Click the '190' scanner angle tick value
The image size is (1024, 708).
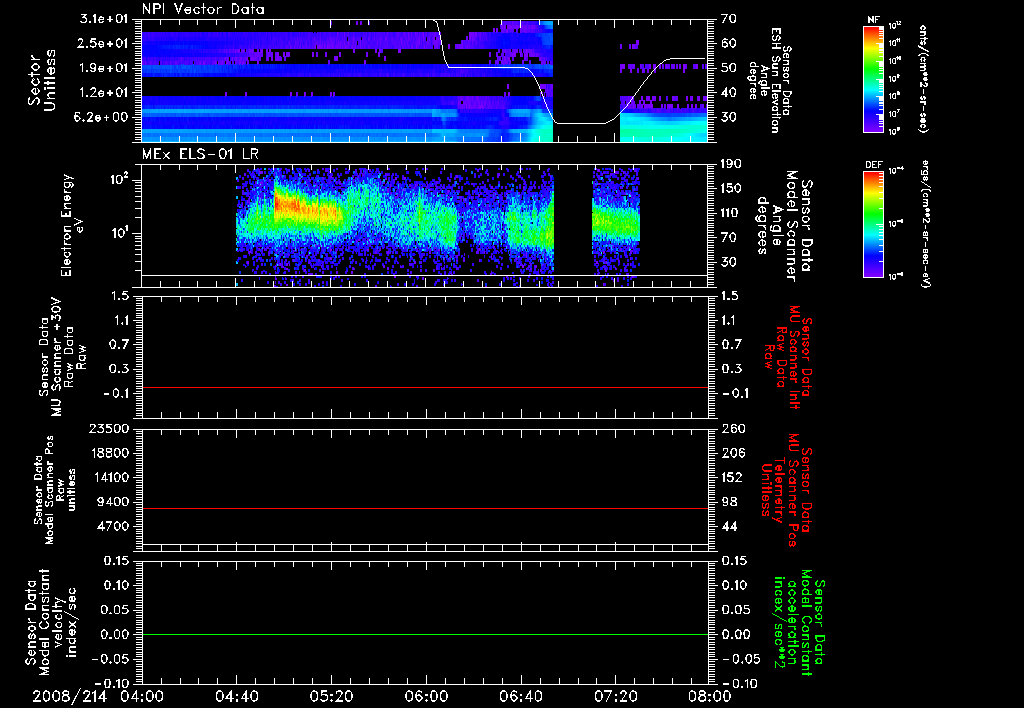coord(731,164)
